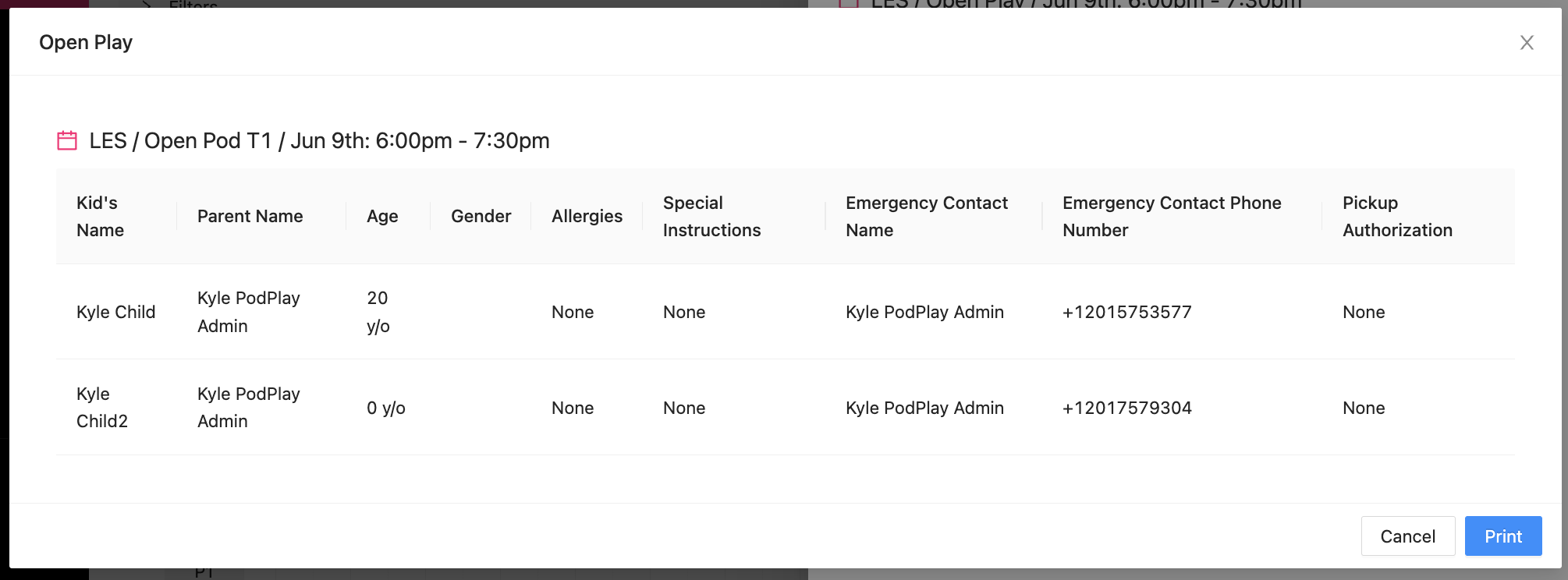Select phone number +12017579304
Image resolution: width=1568 pixels, height=580 pixels.
click(1126, 408)
